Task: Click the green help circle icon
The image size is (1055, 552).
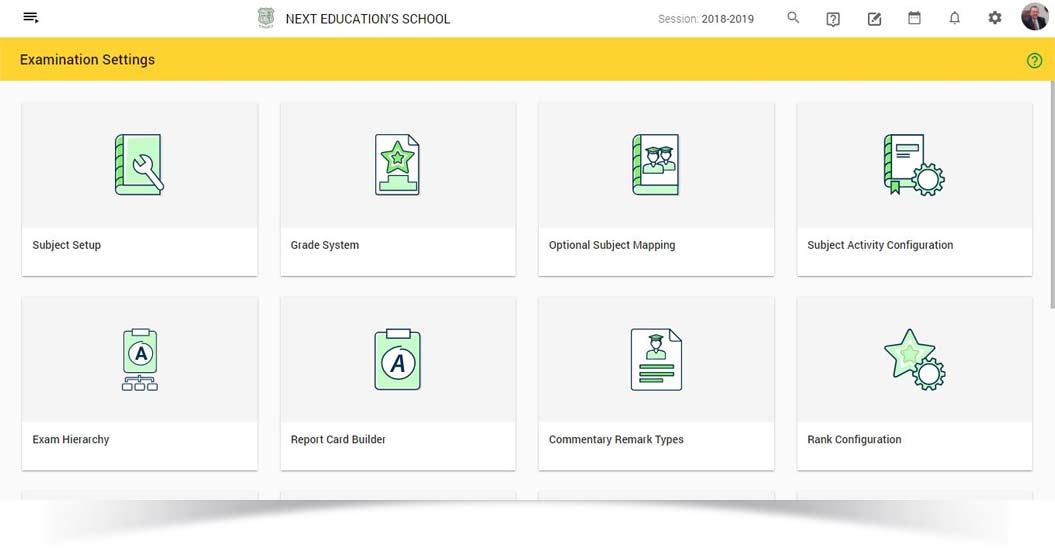Action: [1034, 60]
